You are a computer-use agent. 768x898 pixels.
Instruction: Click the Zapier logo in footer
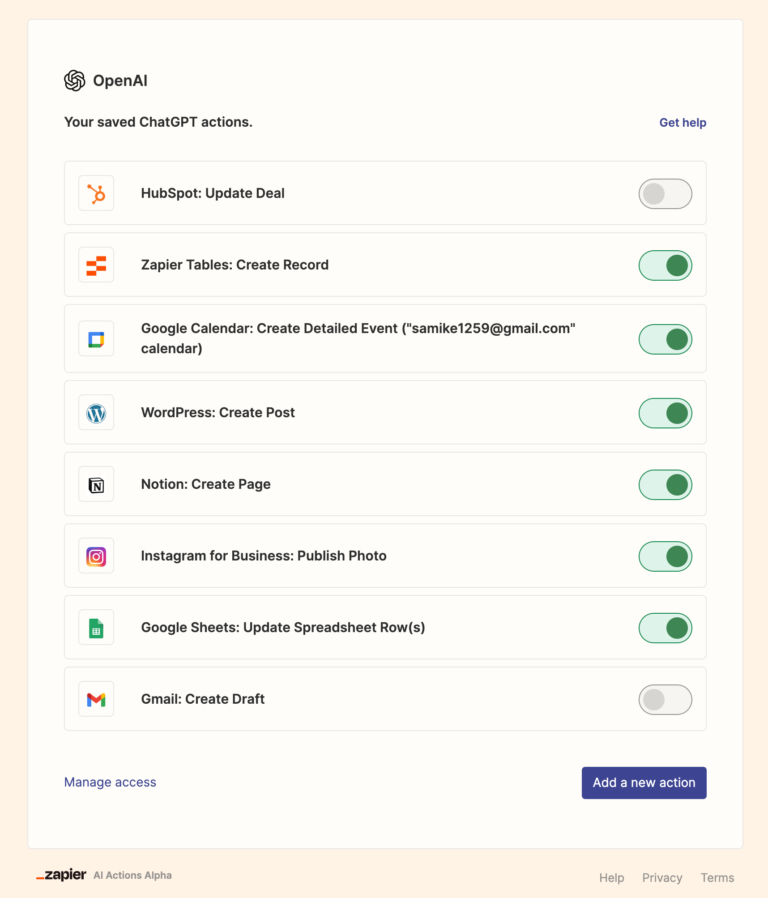click(61, 875)
